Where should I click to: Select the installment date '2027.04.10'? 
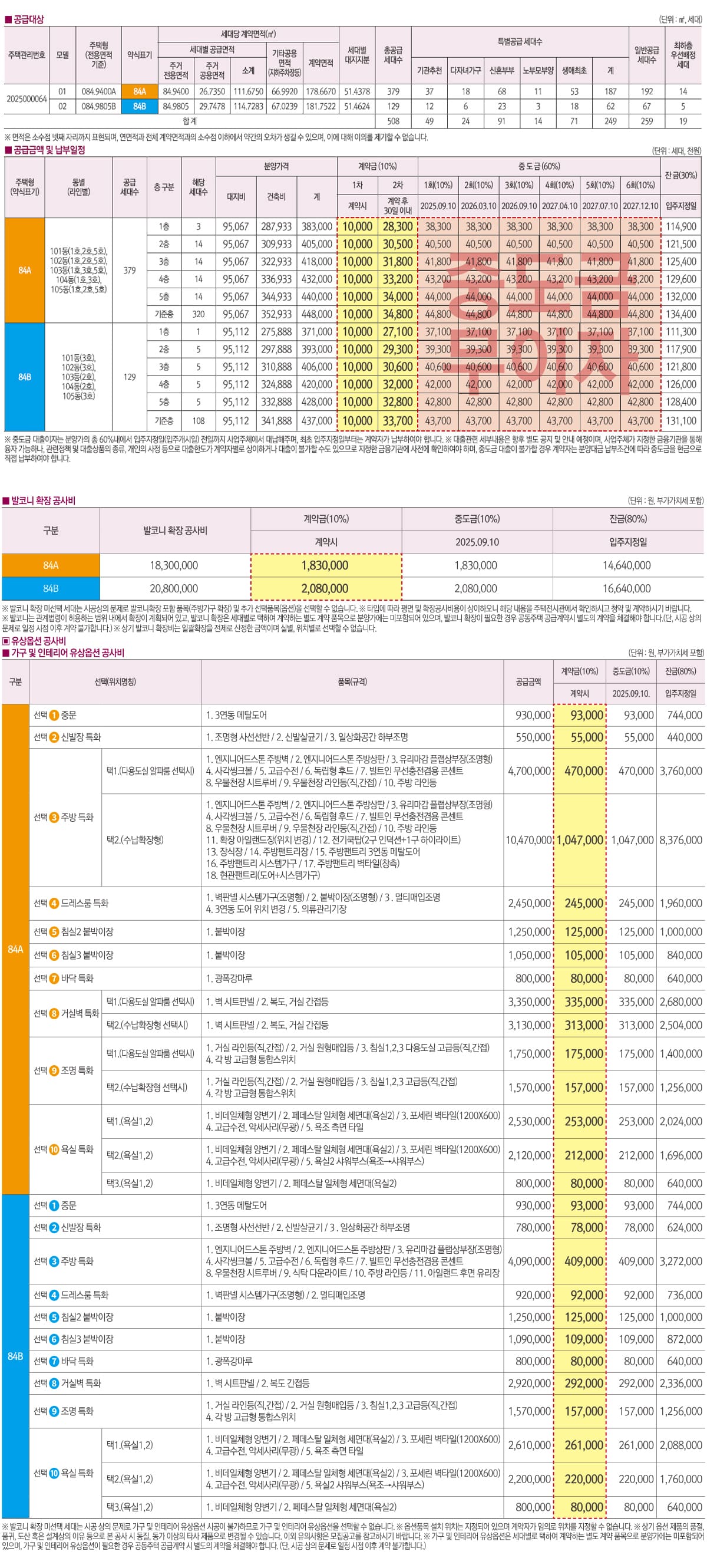(x=559, y=206)
